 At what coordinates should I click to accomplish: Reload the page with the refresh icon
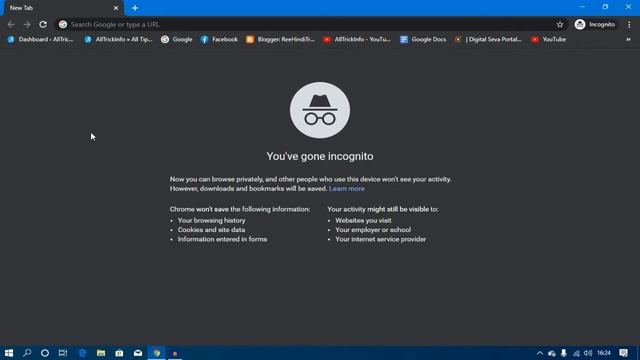[43, 24]
